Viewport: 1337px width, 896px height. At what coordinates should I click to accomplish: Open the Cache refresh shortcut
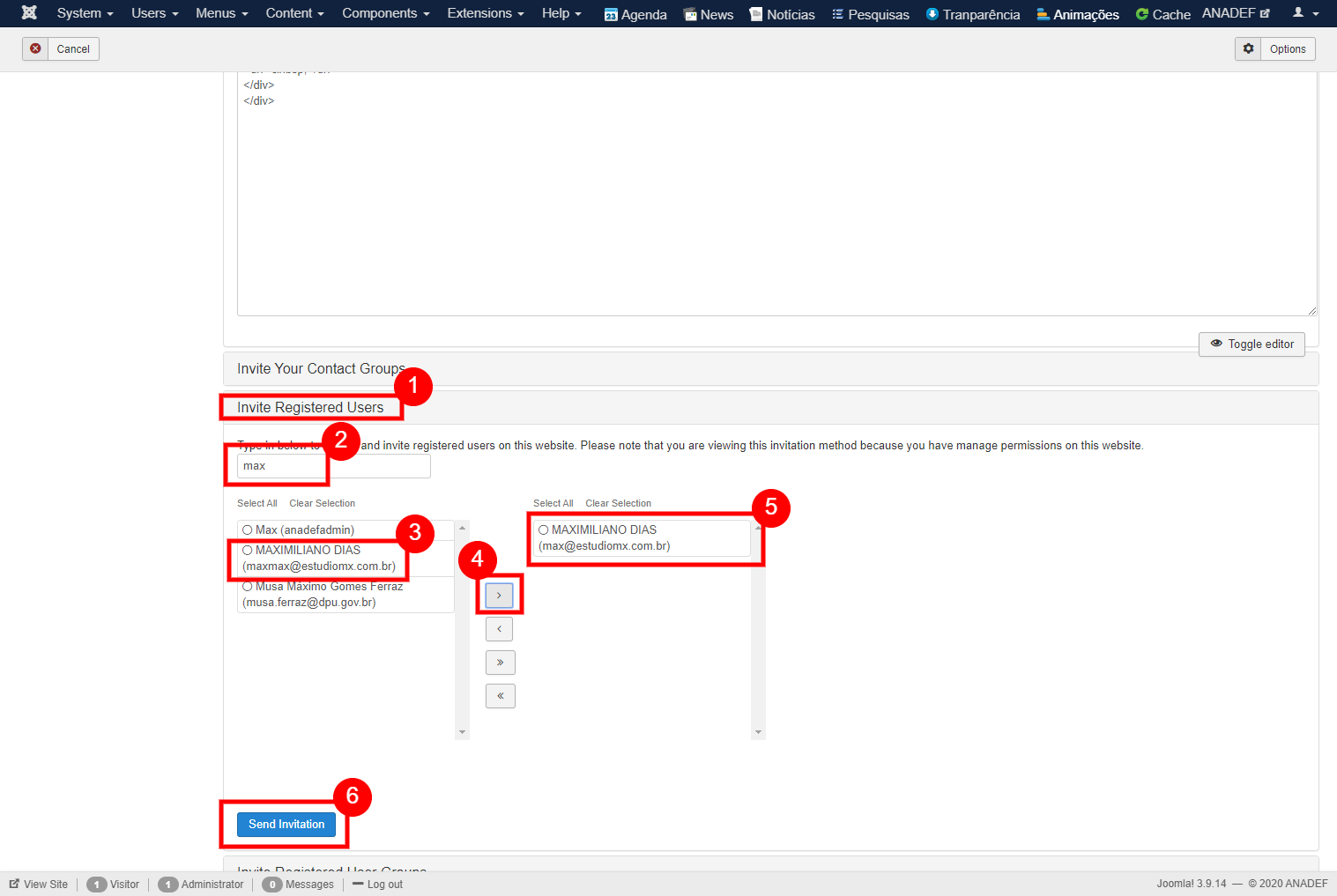1162,14
